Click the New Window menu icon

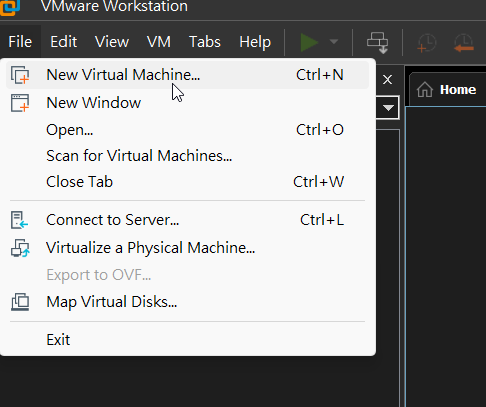point(20,103)
